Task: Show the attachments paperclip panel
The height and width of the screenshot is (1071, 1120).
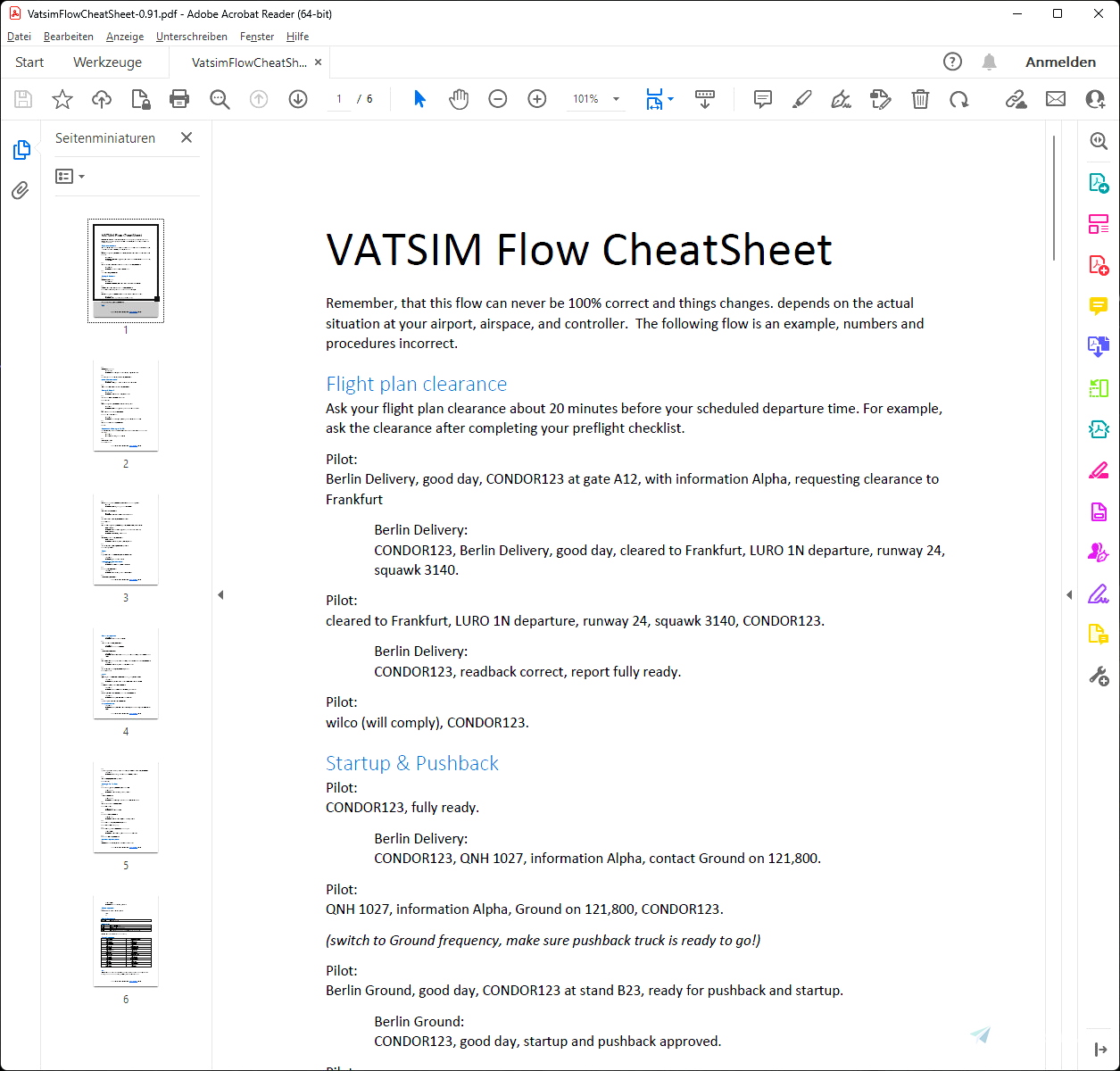Action: [20, 190]
